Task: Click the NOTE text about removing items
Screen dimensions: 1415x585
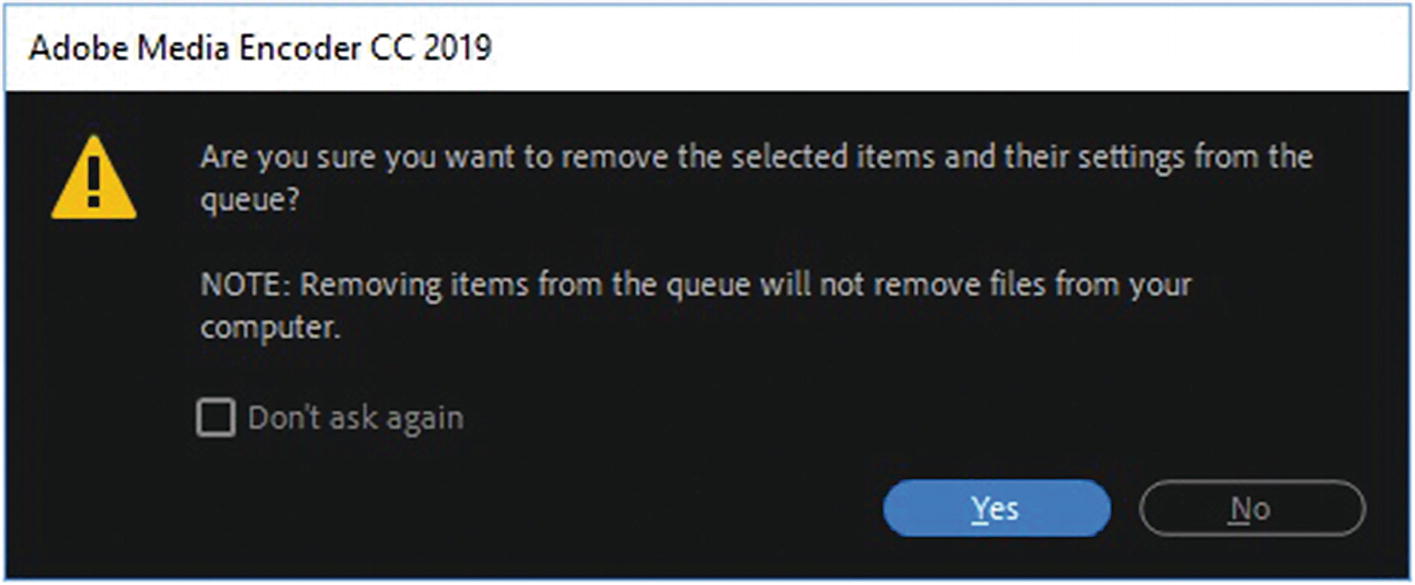Action: [x=695, y=284]
